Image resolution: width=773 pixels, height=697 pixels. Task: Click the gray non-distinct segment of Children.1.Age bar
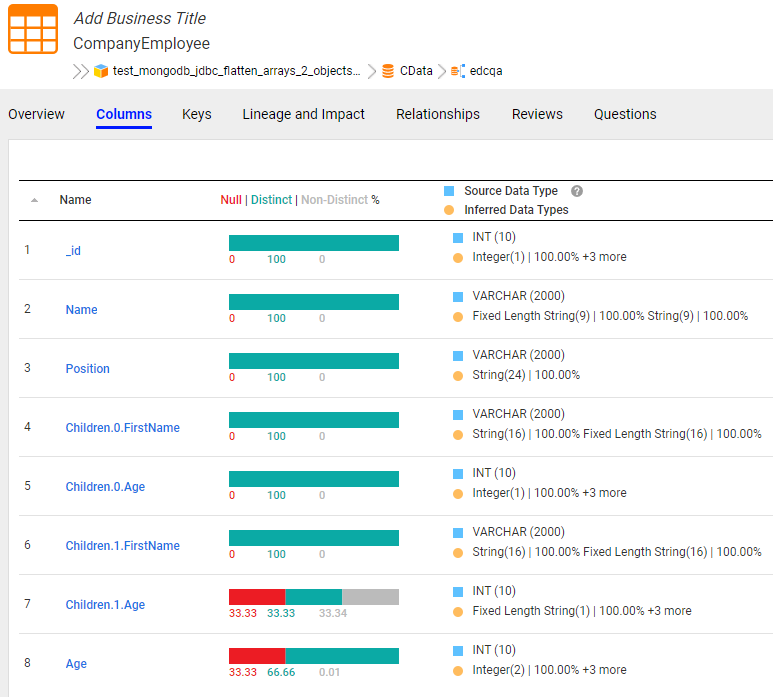pos(370,597)
